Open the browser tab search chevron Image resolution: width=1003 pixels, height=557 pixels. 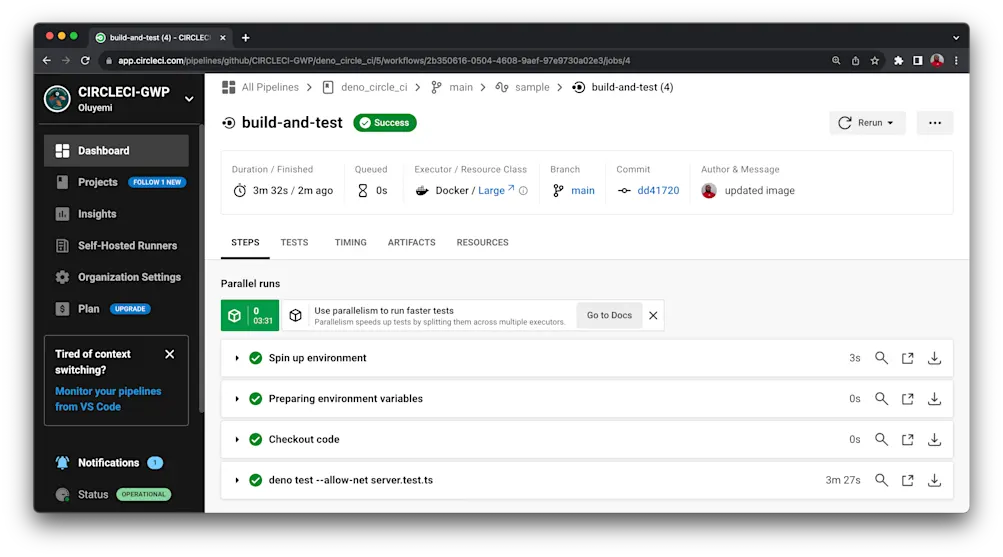[x=956, y=38]
